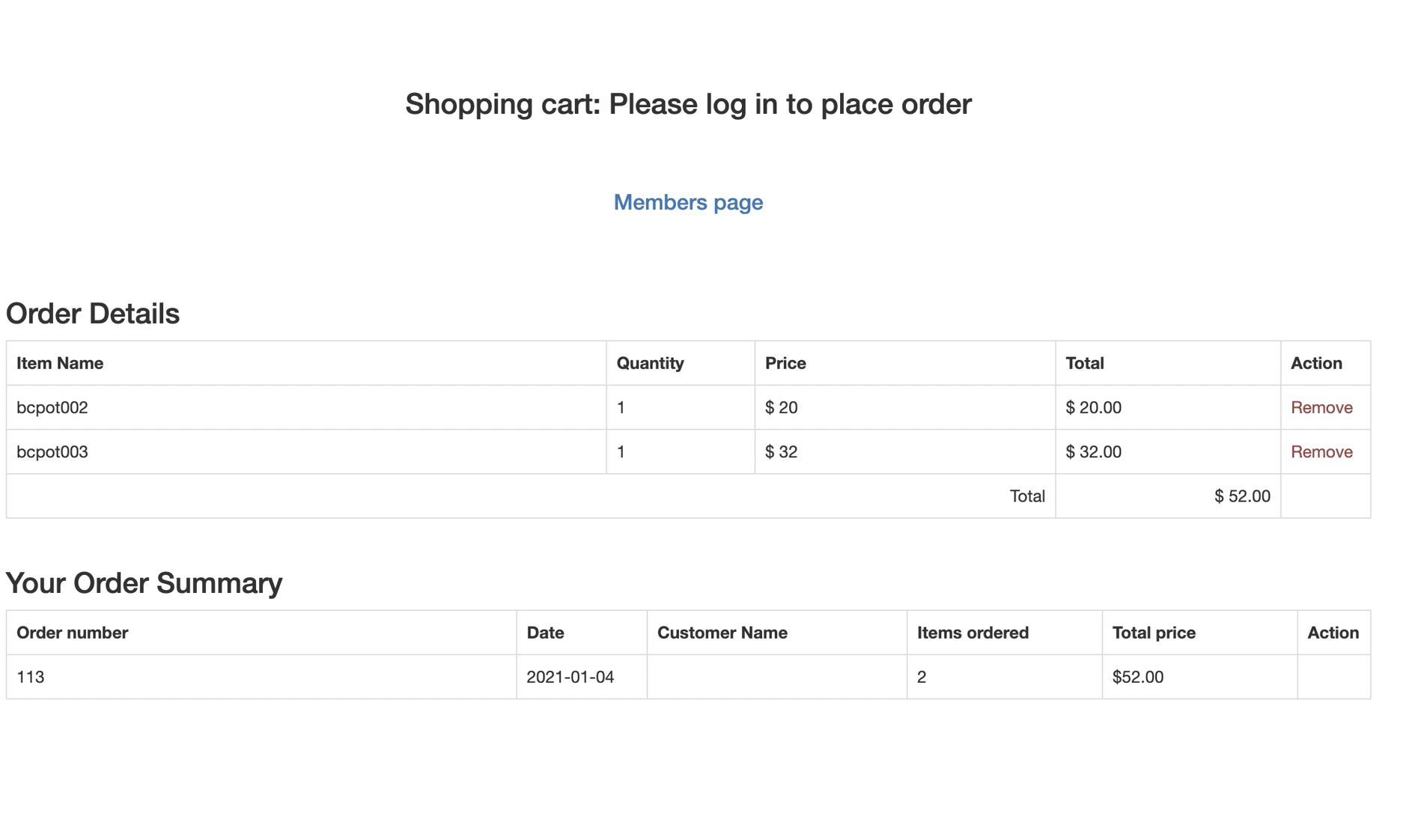Select the bcpot003 item name cell
Viewport: 1421px width, 840px height.
tap(52, 451)
